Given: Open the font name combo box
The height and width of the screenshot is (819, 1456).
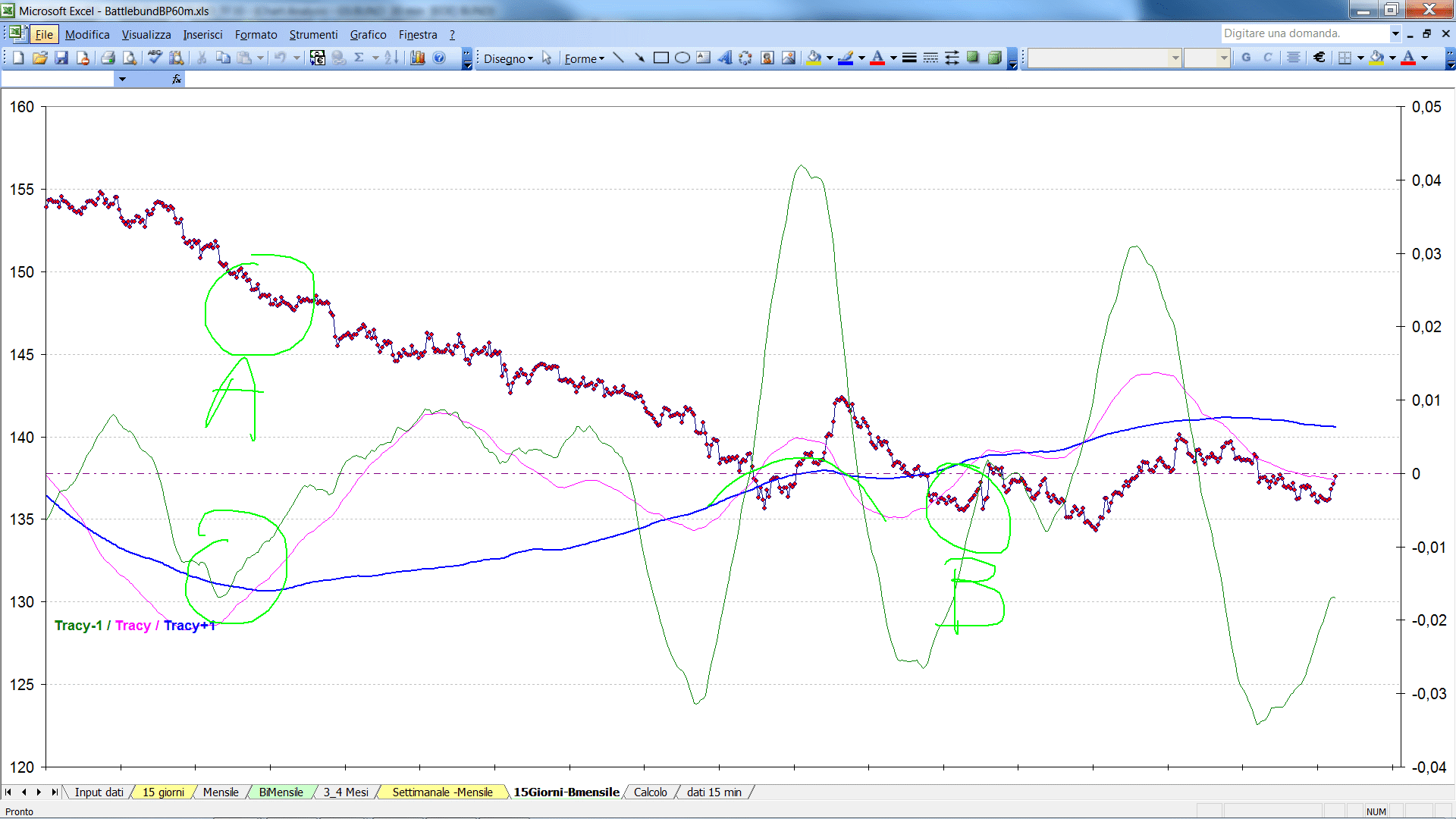Looking at the screenshot, I should 1105,58.
